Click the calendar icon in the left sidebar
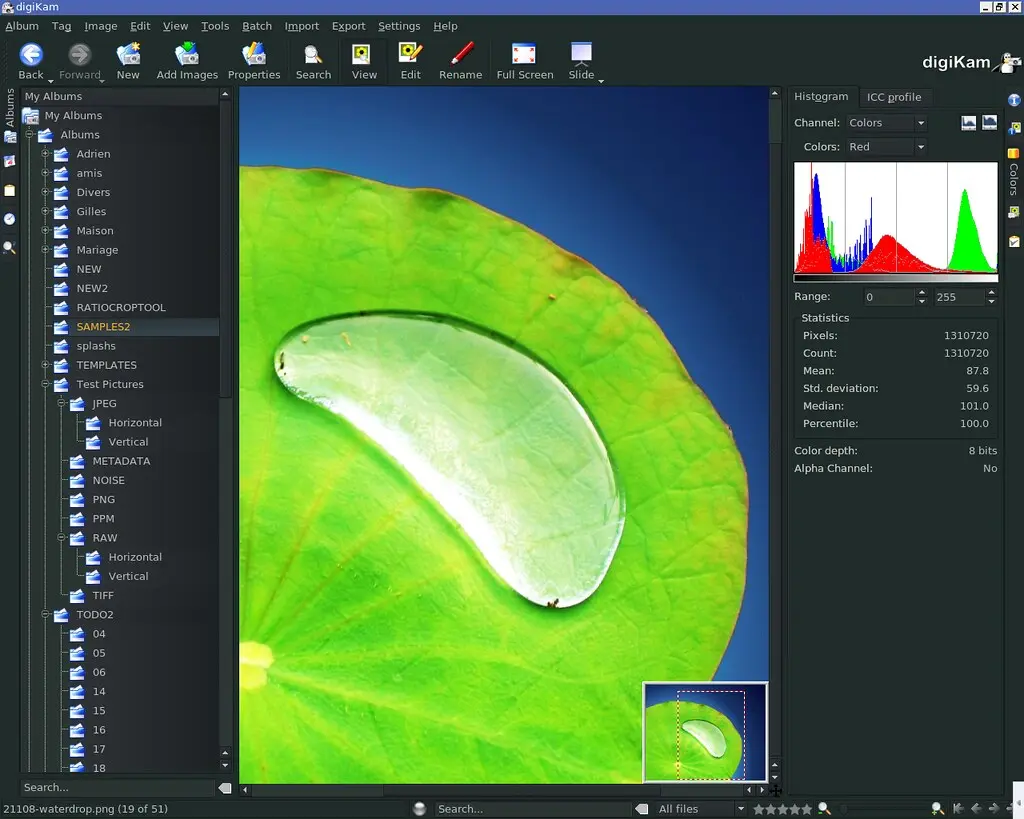 (x=9, y=161)
